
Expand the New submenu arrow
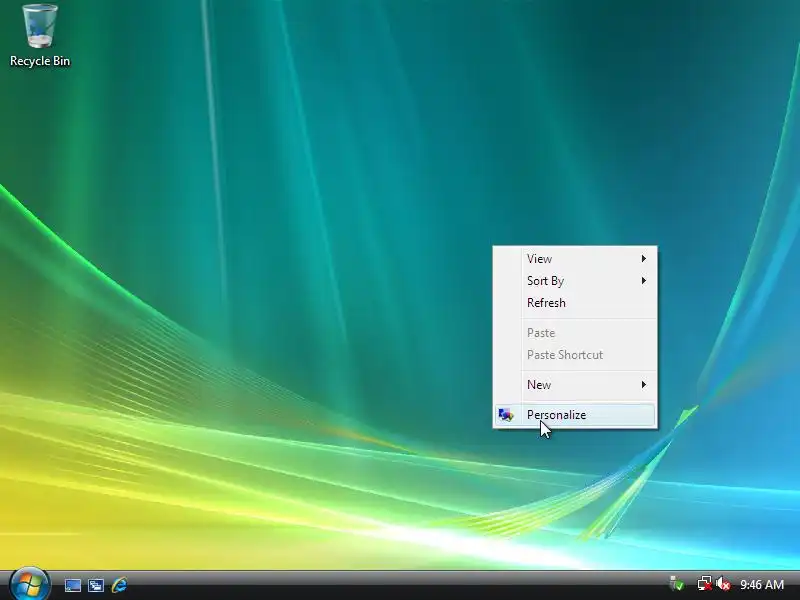point(644,385)
